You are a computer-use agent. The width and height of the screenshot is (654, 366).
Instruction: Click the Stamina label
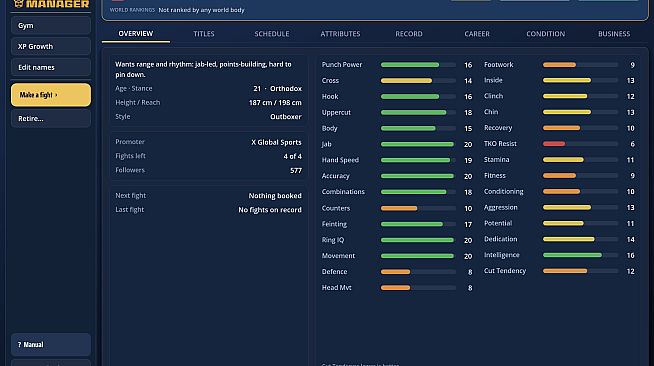click(x=496, y=160)
